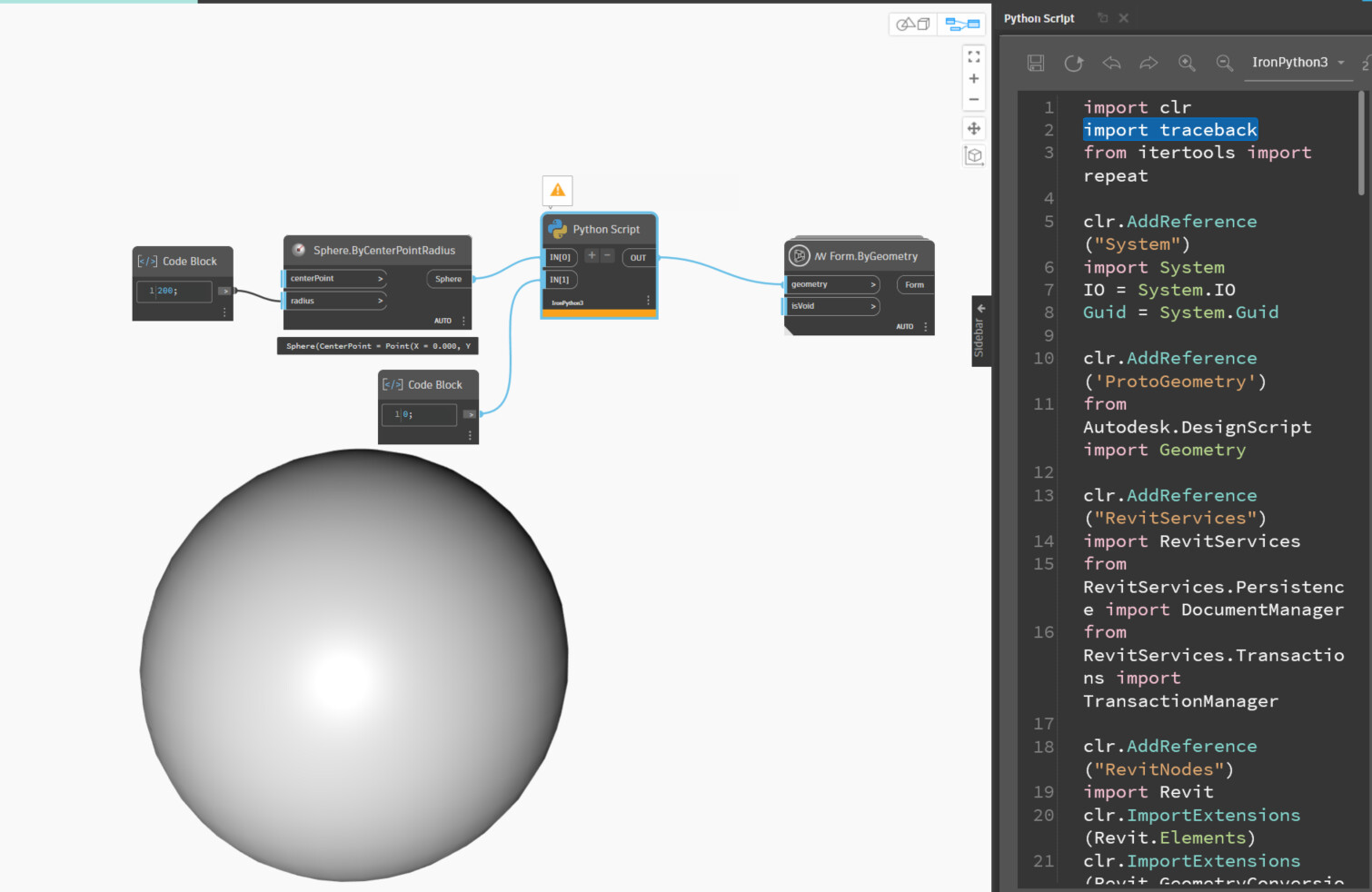Open the Python Script node options menu
1372x892 pixels.
pyautogui.click(x=648, y=300)
